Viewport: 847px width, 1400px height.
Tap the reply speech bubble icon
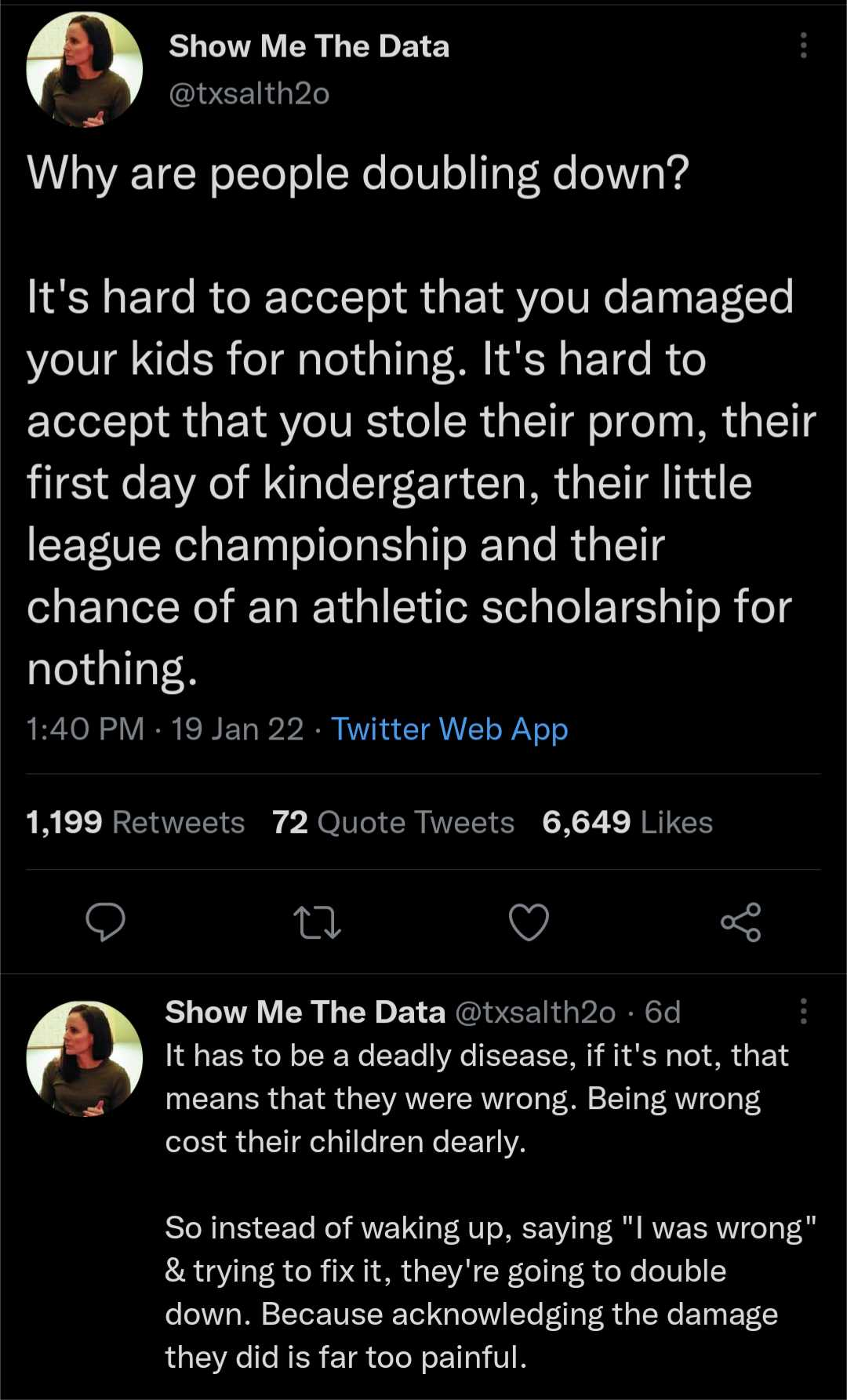(105, 922)
